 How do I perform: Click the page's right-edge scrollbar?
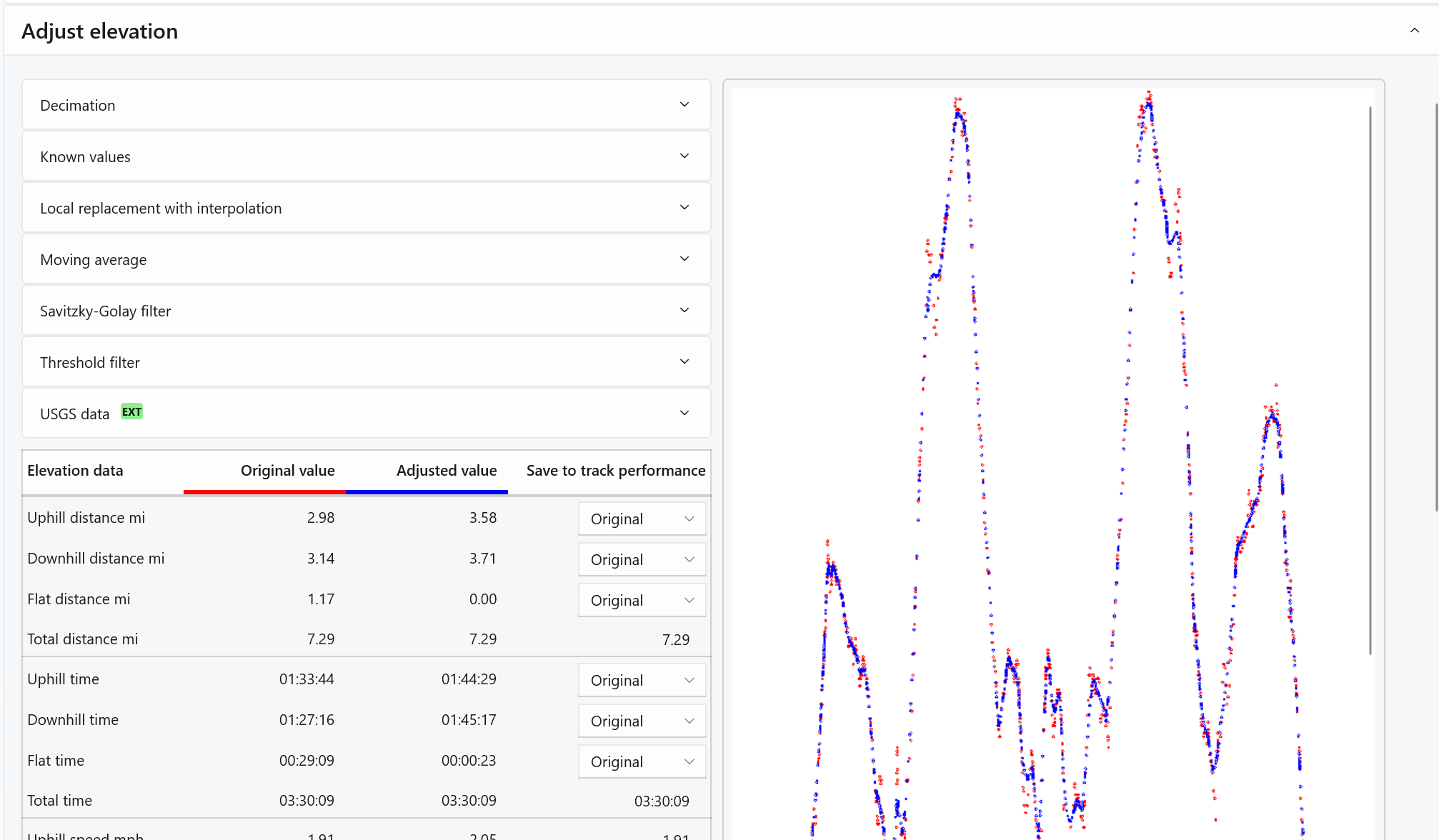(x=1436, y=307)
